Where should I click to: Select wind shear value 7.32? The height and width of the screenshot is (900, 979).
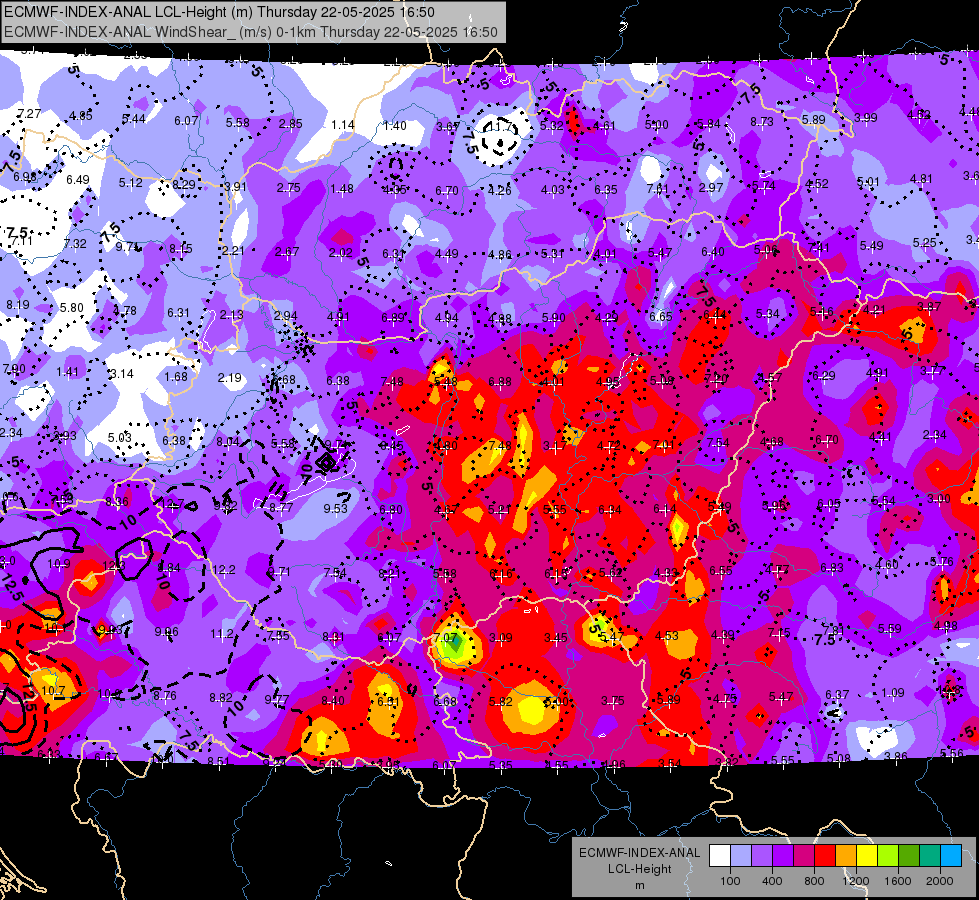pos(75,244)
